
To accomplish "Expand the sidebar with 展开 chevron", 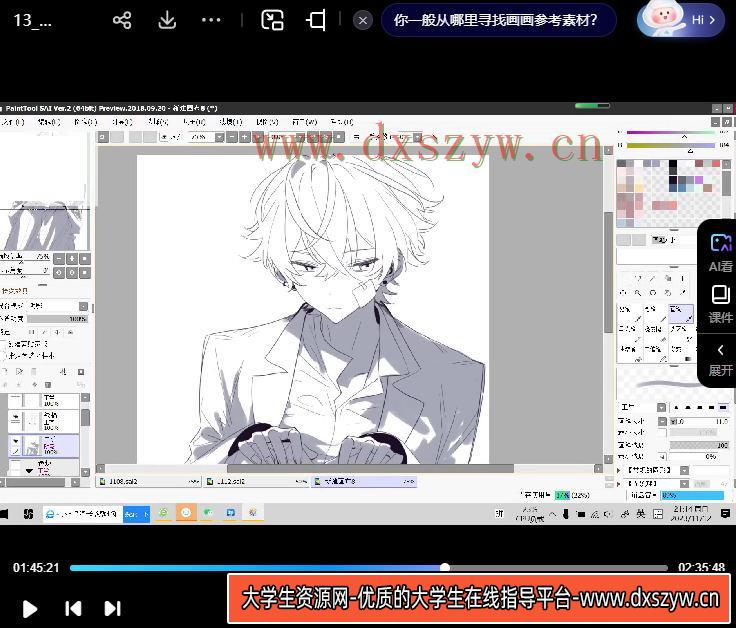I will pyautogui.click(x=720, y=360).
